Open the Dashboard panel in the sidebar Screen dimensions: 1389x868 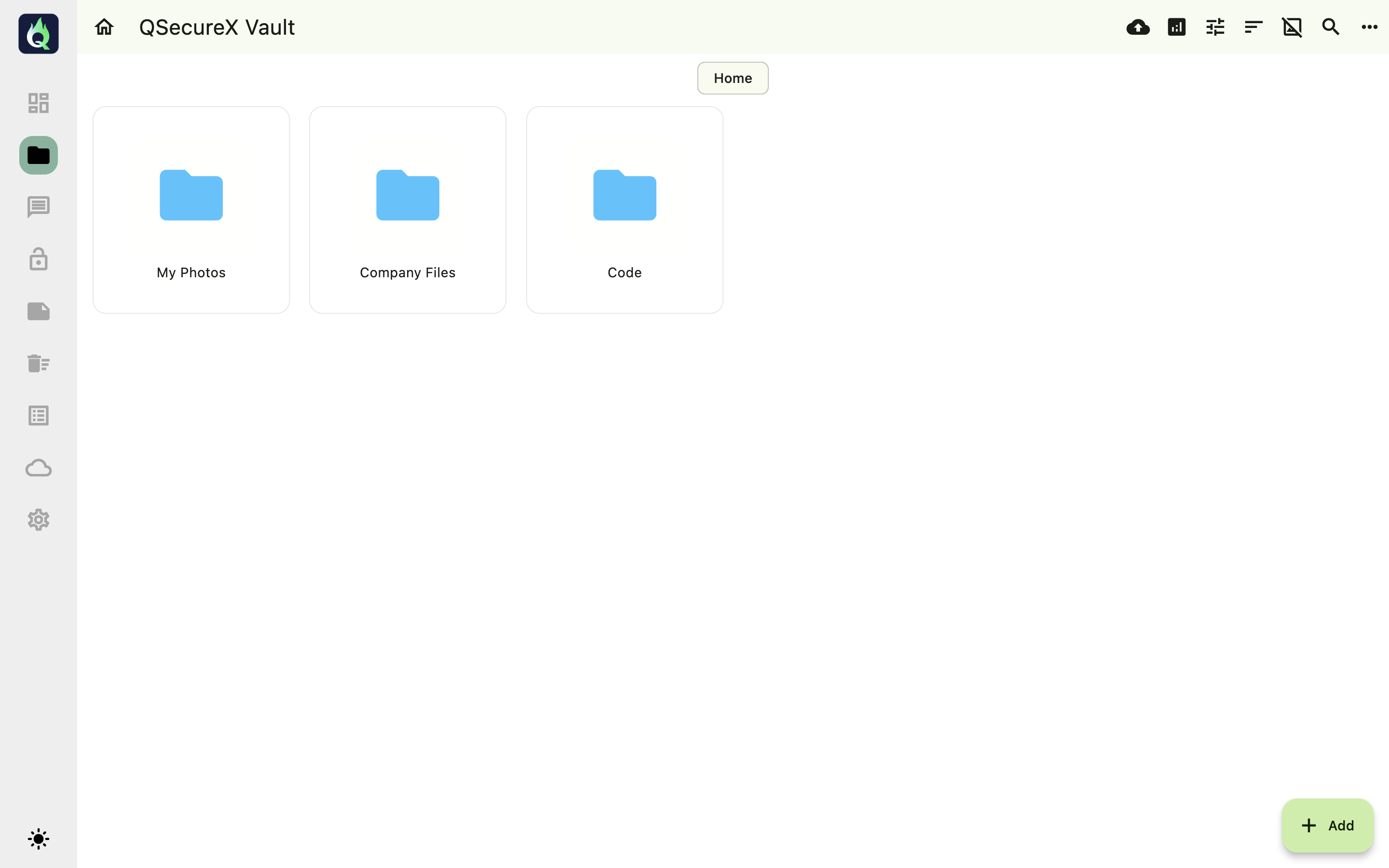pyautogui.click(x=38, y=102)
